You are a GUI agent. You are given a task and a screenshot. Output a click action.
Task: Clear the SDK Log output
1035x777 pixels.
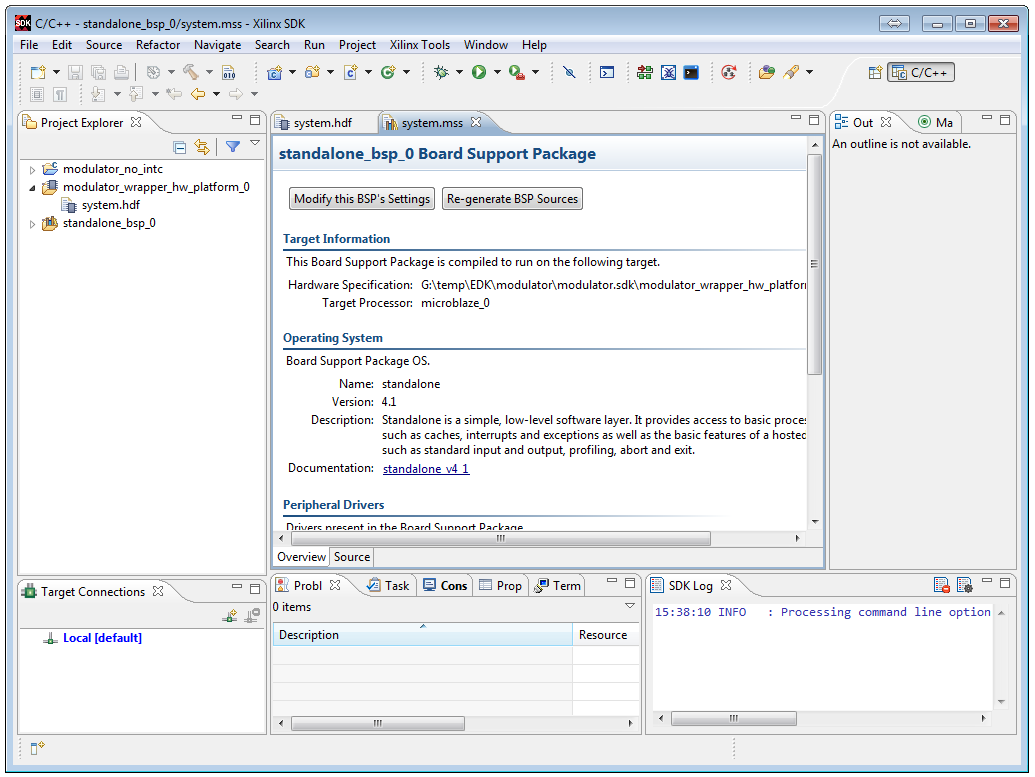coord(942,585)
